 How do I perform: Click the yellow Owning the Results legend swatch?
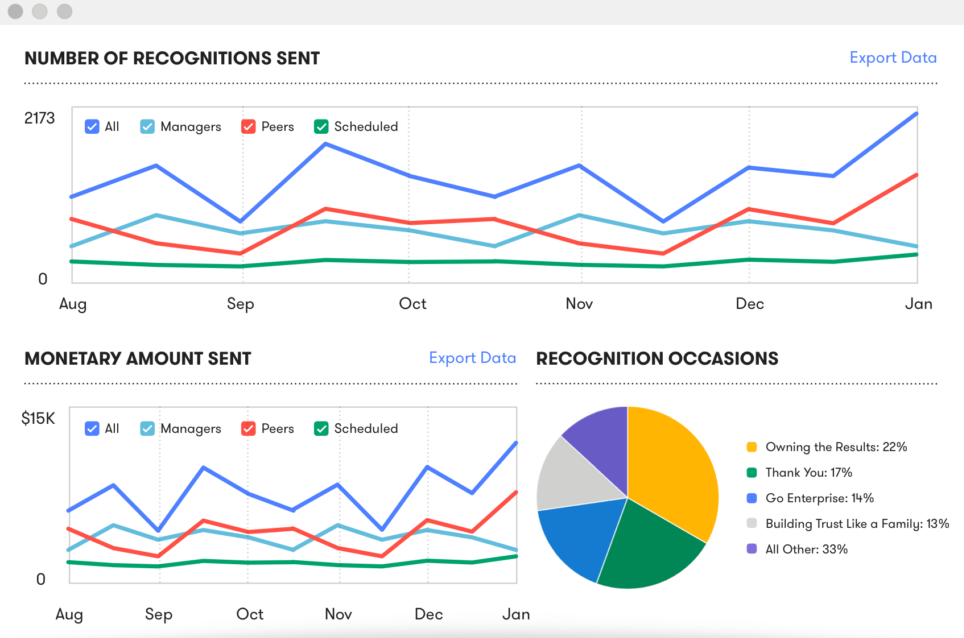751,447
